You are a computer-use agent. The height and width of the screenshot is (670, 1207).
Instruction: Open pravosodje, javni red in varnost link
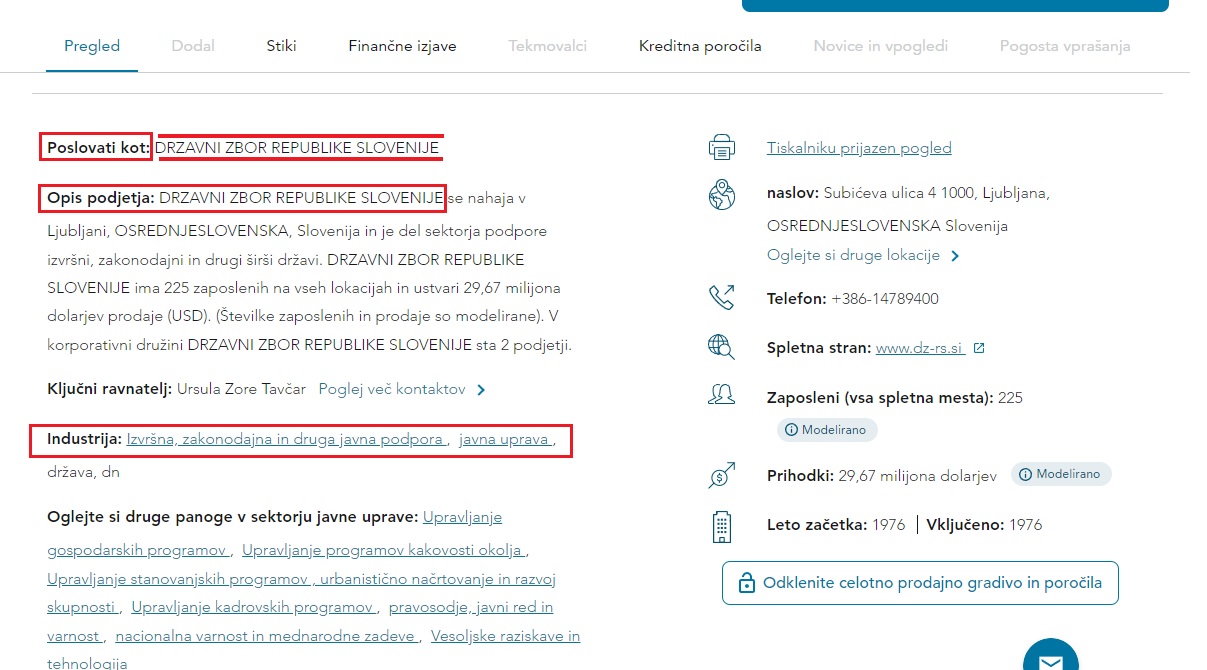(471, 607)
